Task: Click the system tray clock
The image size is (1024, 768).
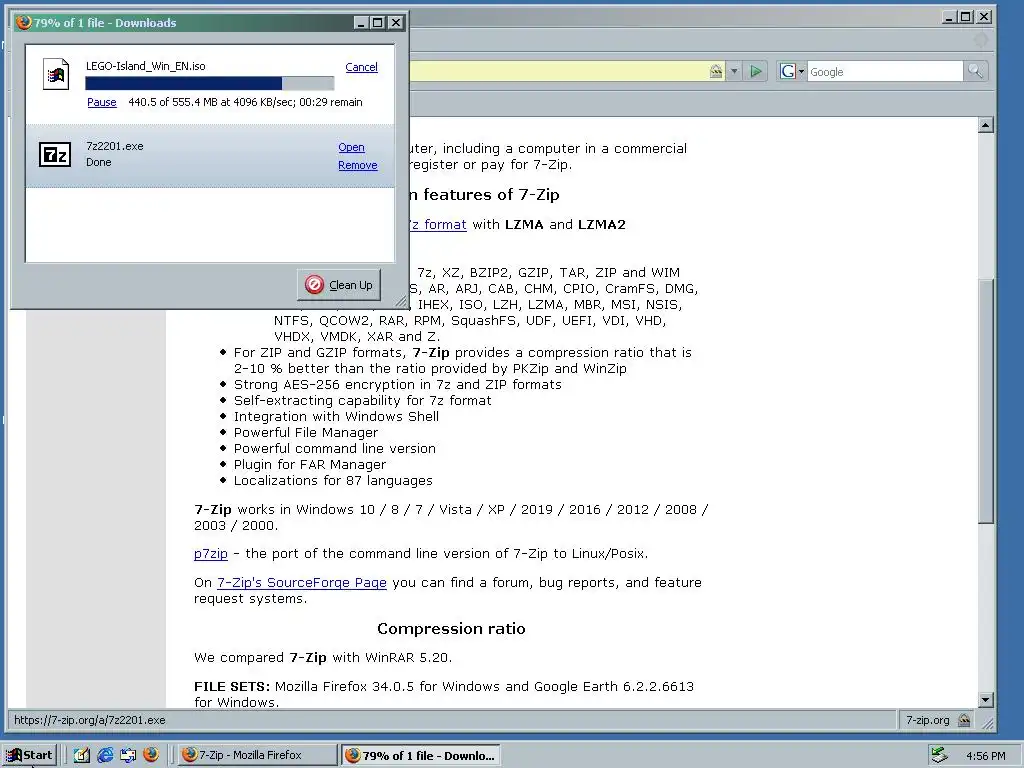Action: point(985,756)
